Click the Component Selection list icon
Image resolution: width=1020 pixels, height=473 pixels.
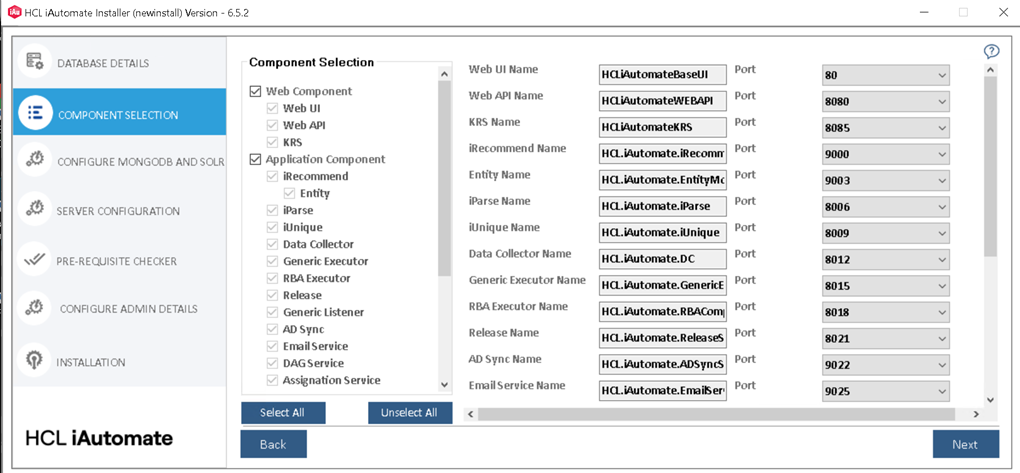35,113
